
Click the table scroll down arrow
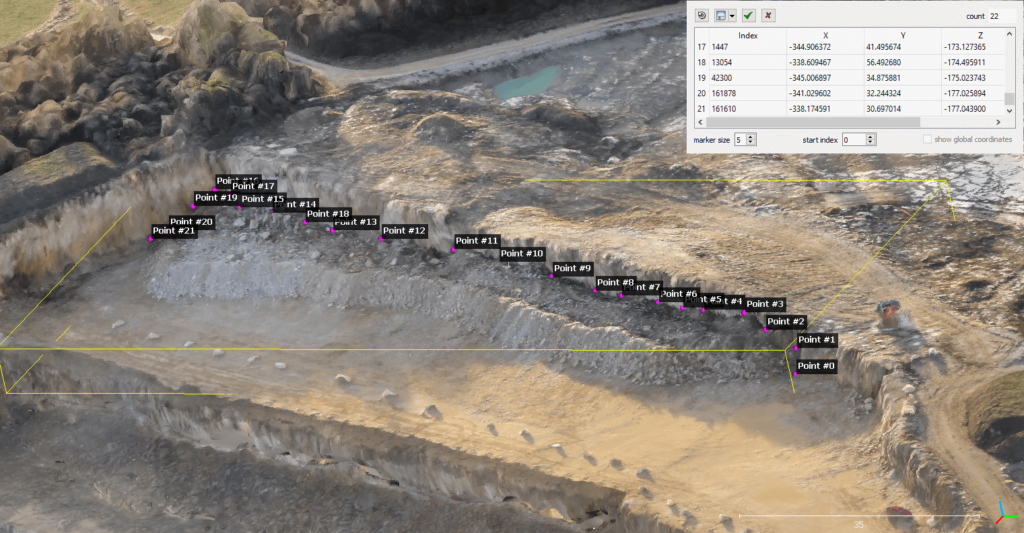(x=1010, y=110)
